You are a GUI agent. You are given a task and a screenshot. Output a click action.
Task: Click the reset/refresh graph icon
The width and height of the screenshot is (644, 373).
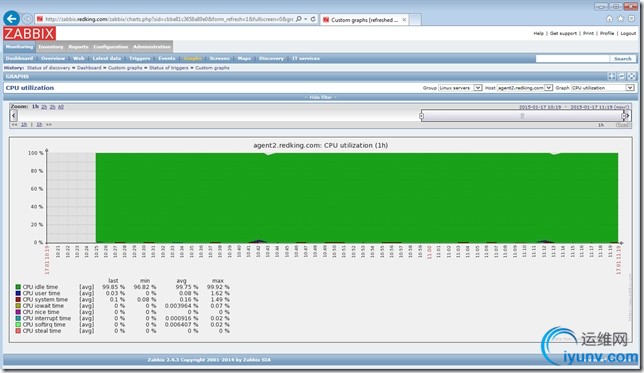pyautogui.click(x=621, y=76)
